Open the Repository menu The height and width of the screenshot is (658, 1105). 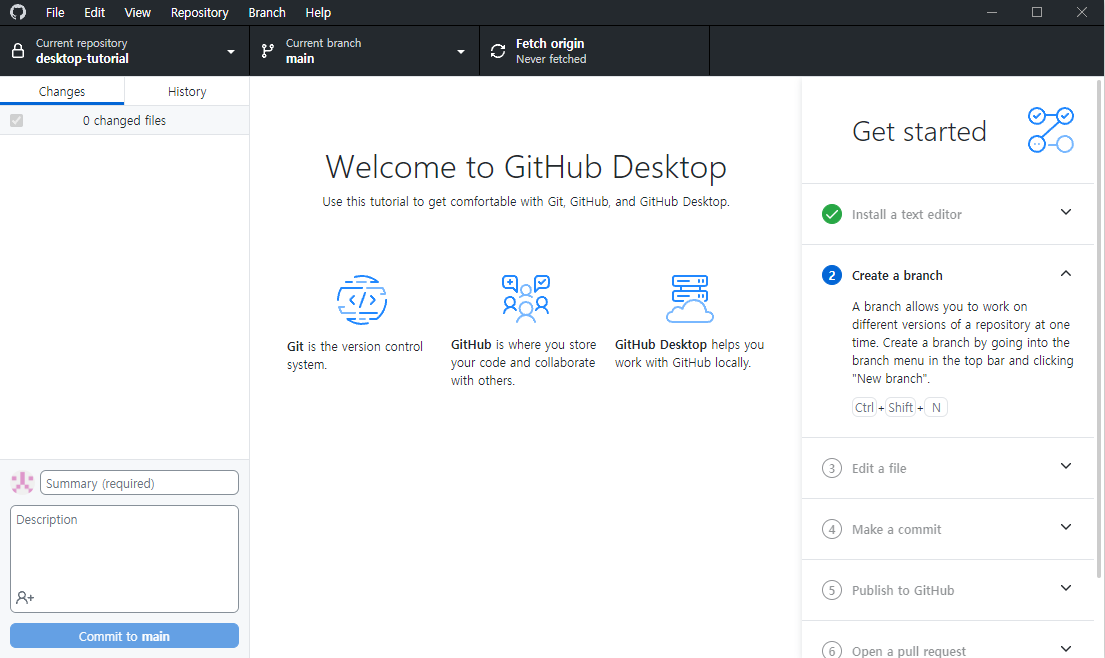point(199,13)
